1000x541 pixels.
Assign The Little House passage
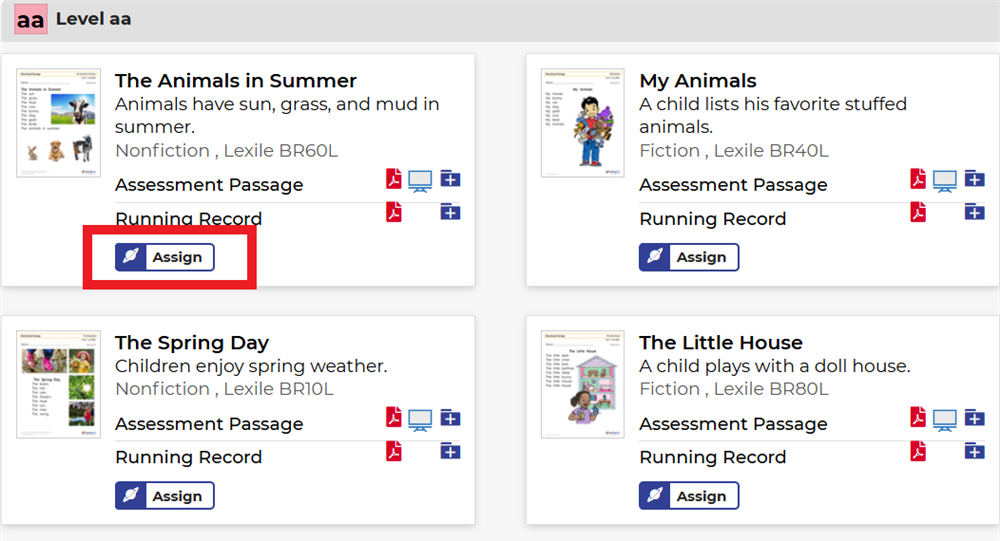(x=689, y=496)
